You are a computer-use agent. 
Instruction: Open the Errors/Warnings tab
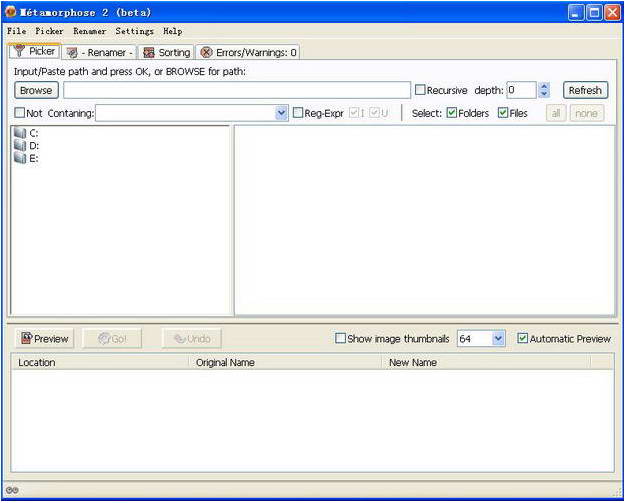click(x=248, y=52)
